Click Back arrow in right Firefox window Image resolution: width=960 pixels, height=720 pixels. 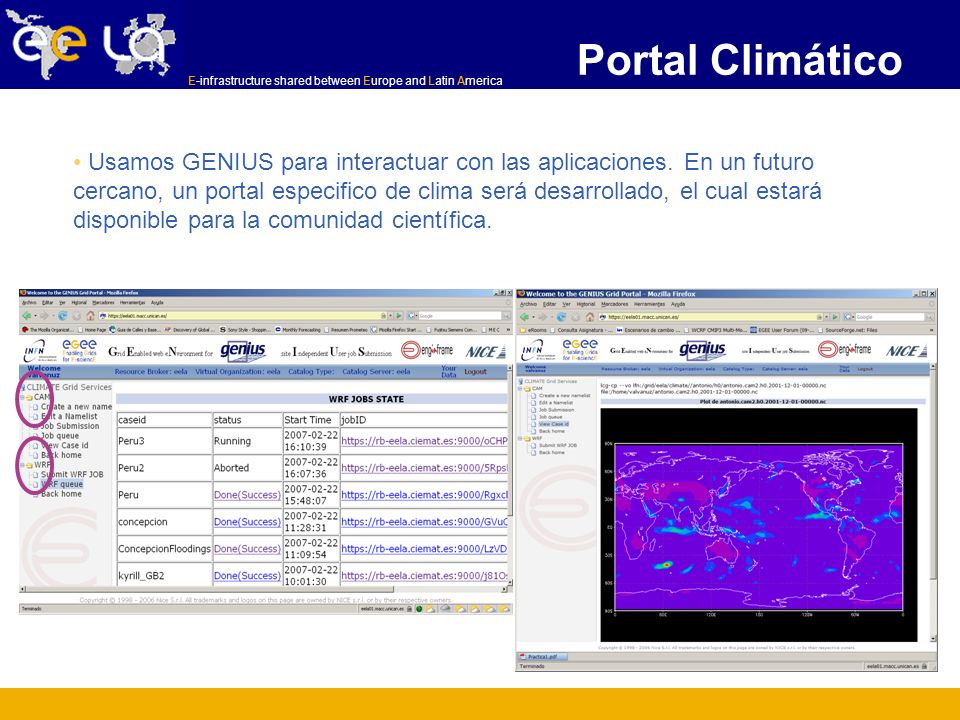click(524, 317)
